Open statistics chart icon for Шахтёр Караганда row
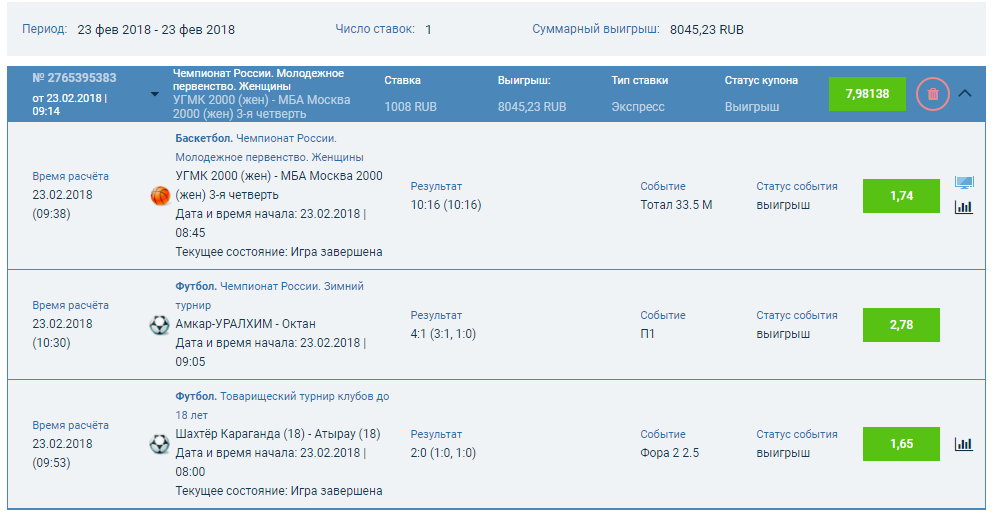 [964, 444]
